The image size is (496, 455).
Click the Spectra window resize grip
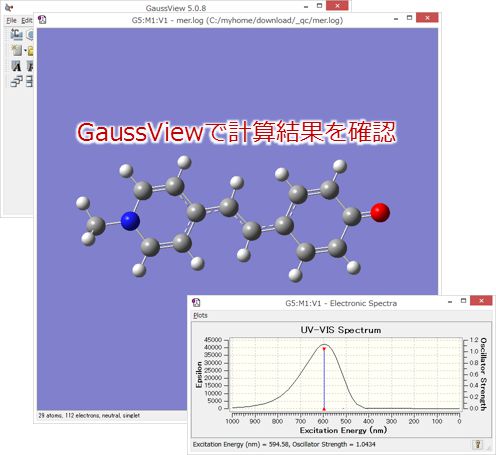point(488,447)
